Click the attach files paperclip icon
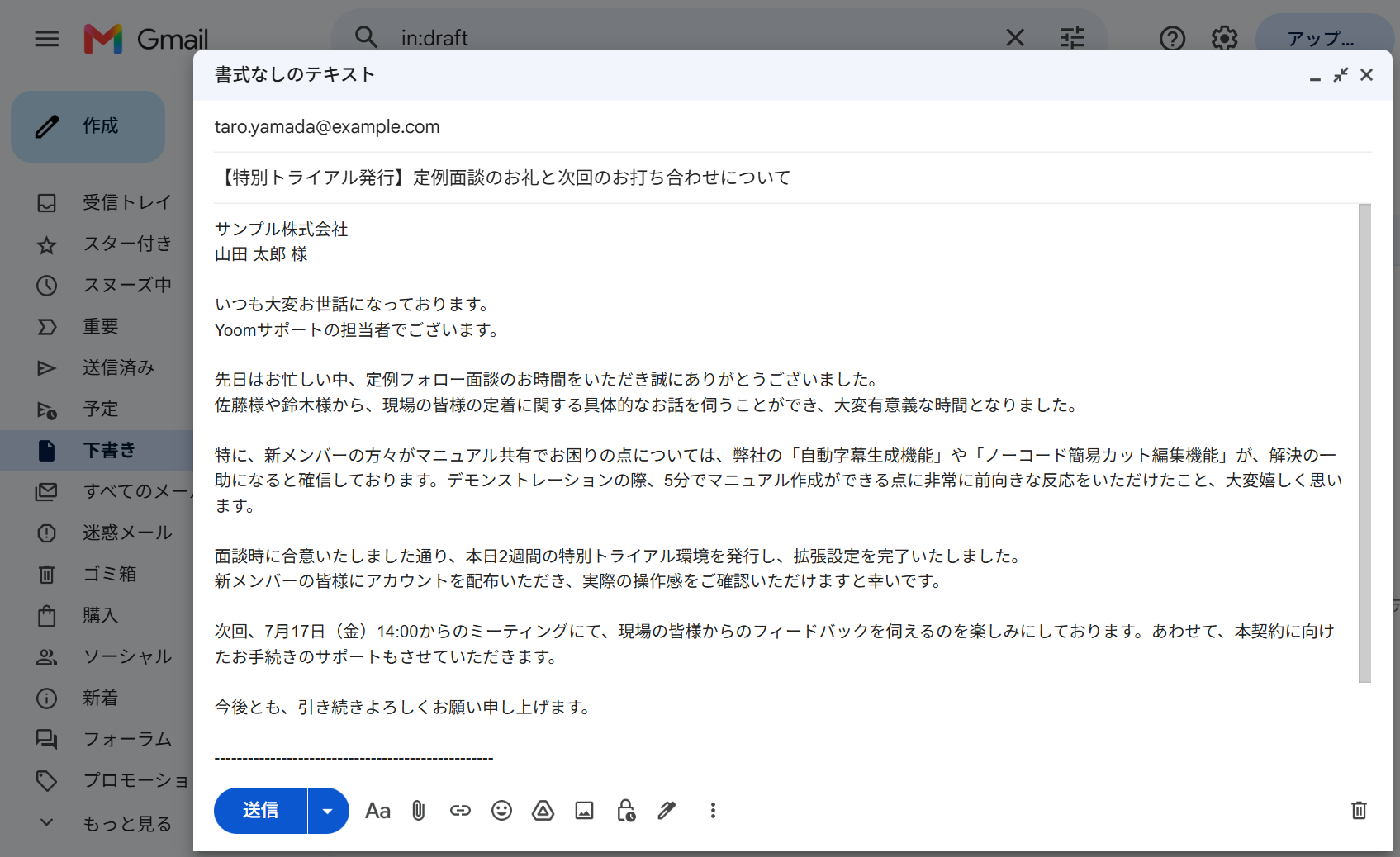The image size is (1400, 857). pos(419,811)
